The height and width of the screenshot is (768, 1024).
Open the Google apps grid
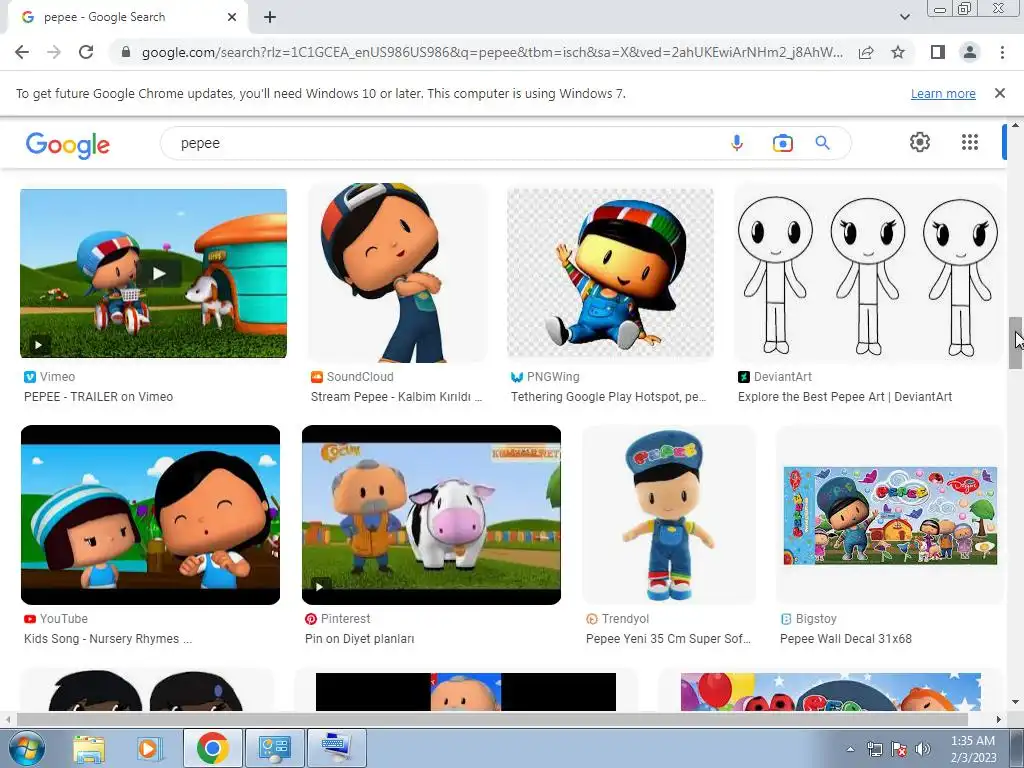[970, 142]
